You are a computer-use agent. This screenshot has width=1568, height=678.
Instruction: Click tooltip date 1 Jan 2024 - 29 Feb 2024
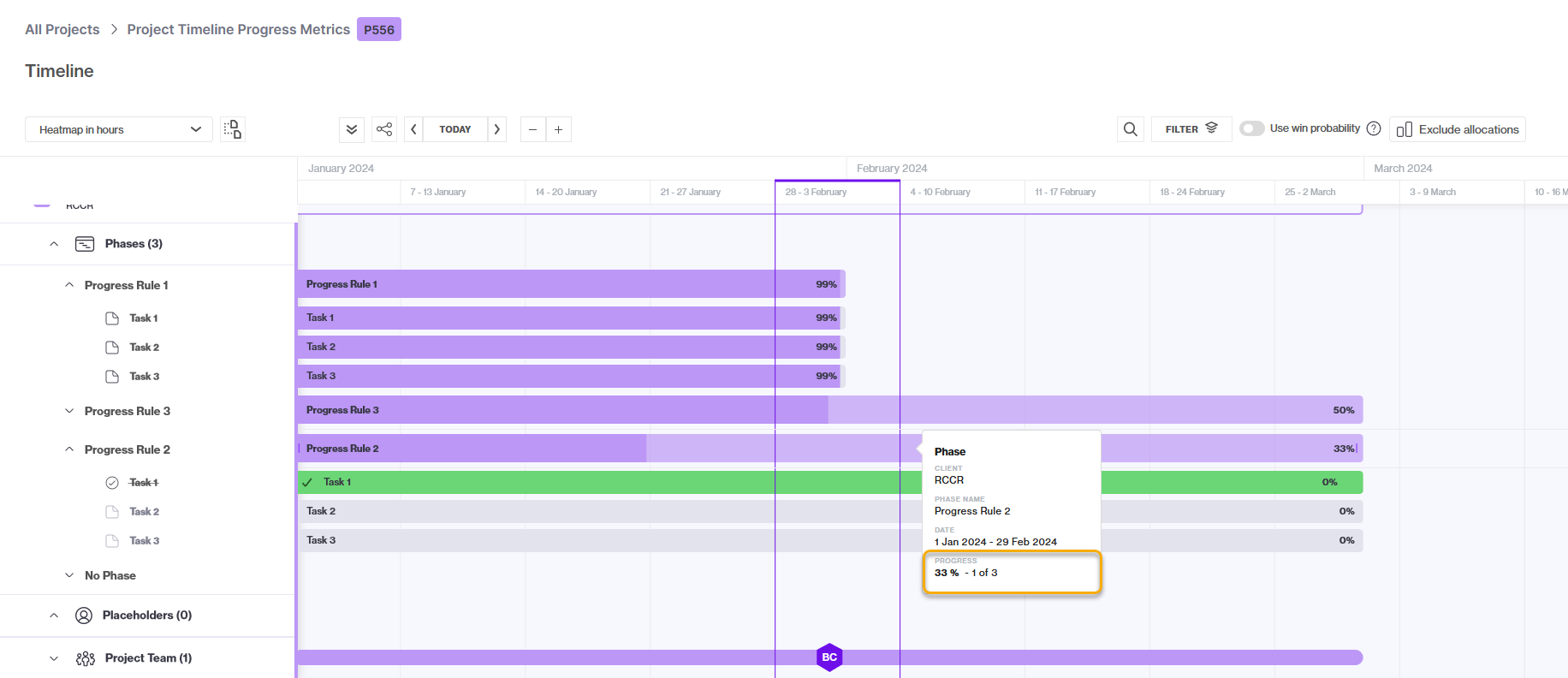pos(995,542)
